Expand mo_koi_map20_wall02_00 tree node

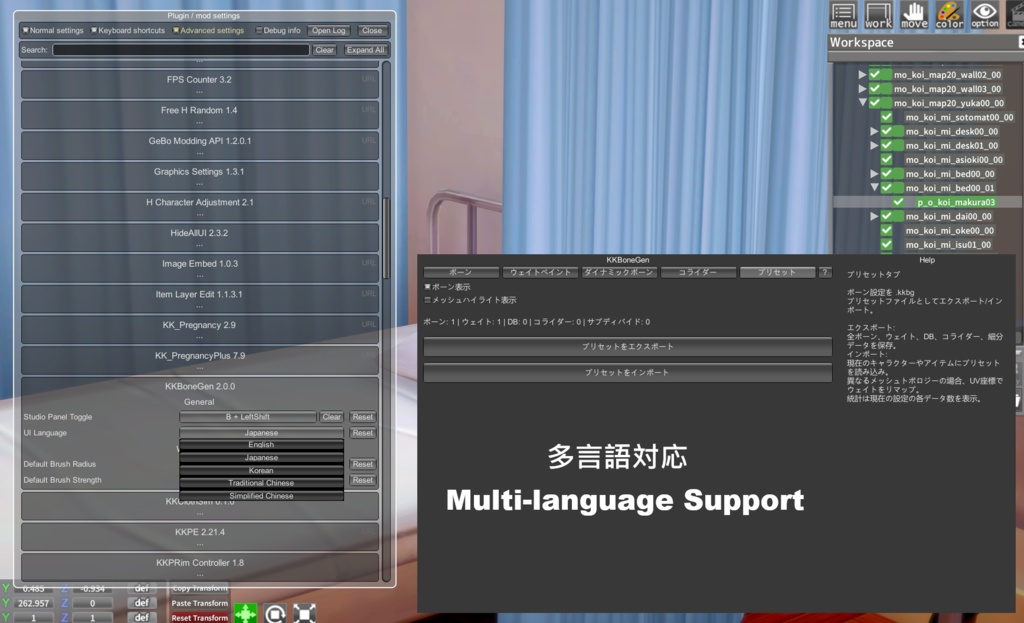(x=862, y=74)
